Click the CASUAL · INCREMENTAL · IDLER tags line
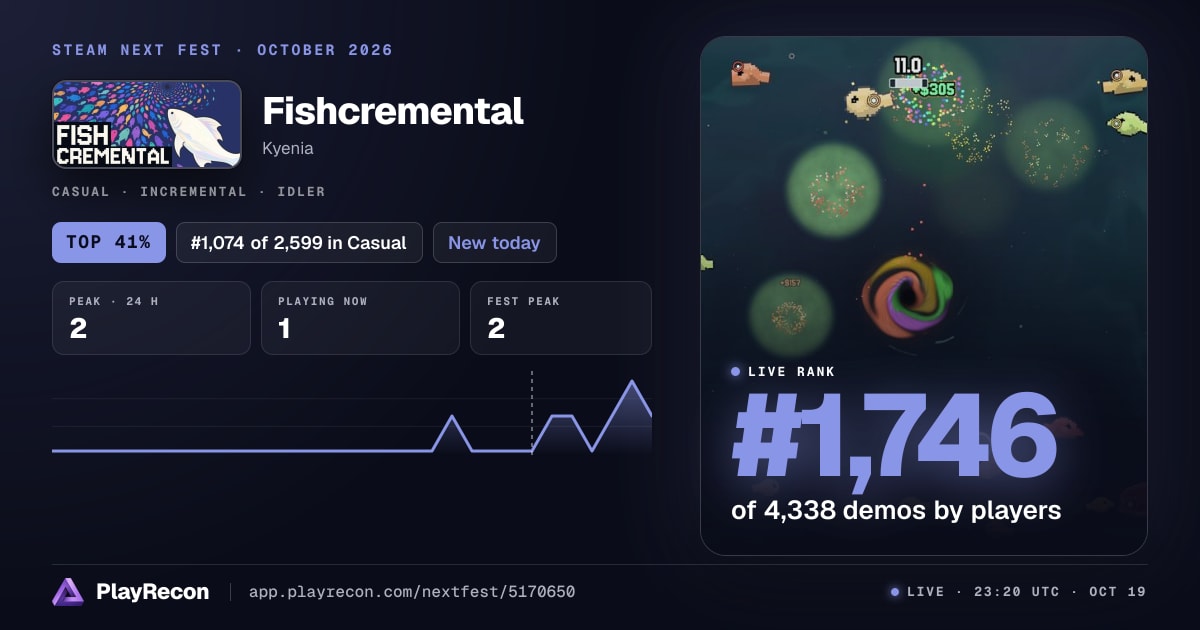1200x630 pixels. [x=188, y=191]
